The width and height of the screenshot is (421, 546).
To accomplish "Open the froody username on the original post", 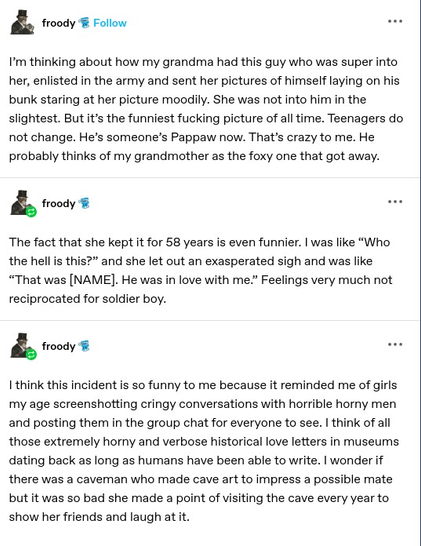I will (59, 23).
